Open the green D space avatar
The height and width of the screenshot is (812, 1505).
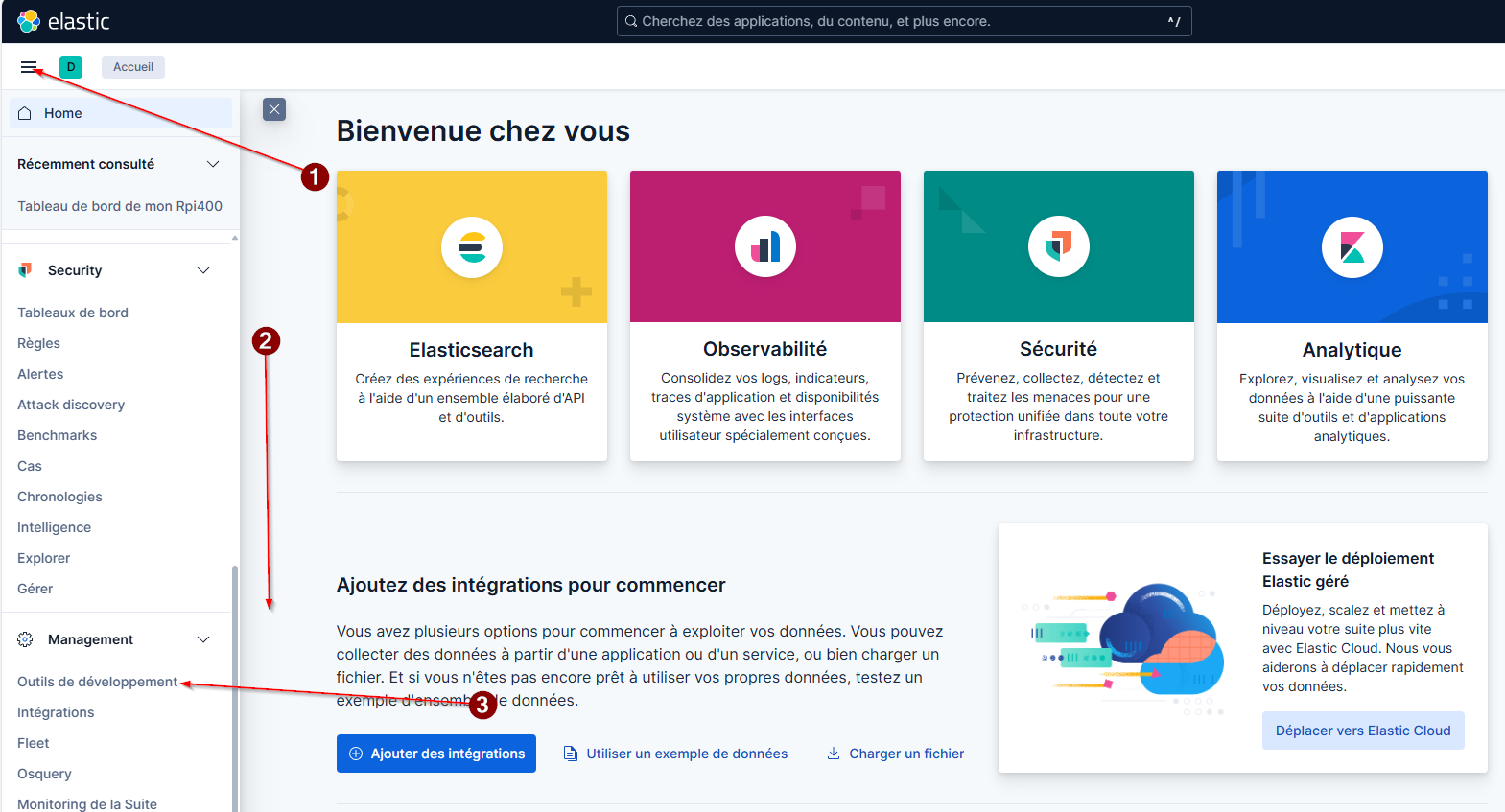[71, 67]
